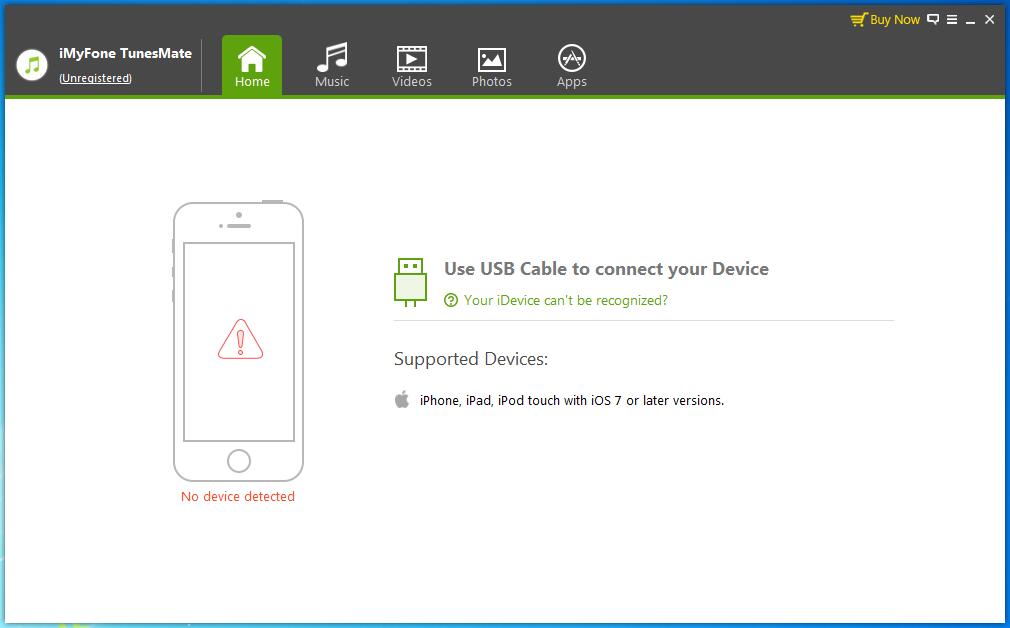
Task: Select the Home tab
Action: [x=252, y=66]
